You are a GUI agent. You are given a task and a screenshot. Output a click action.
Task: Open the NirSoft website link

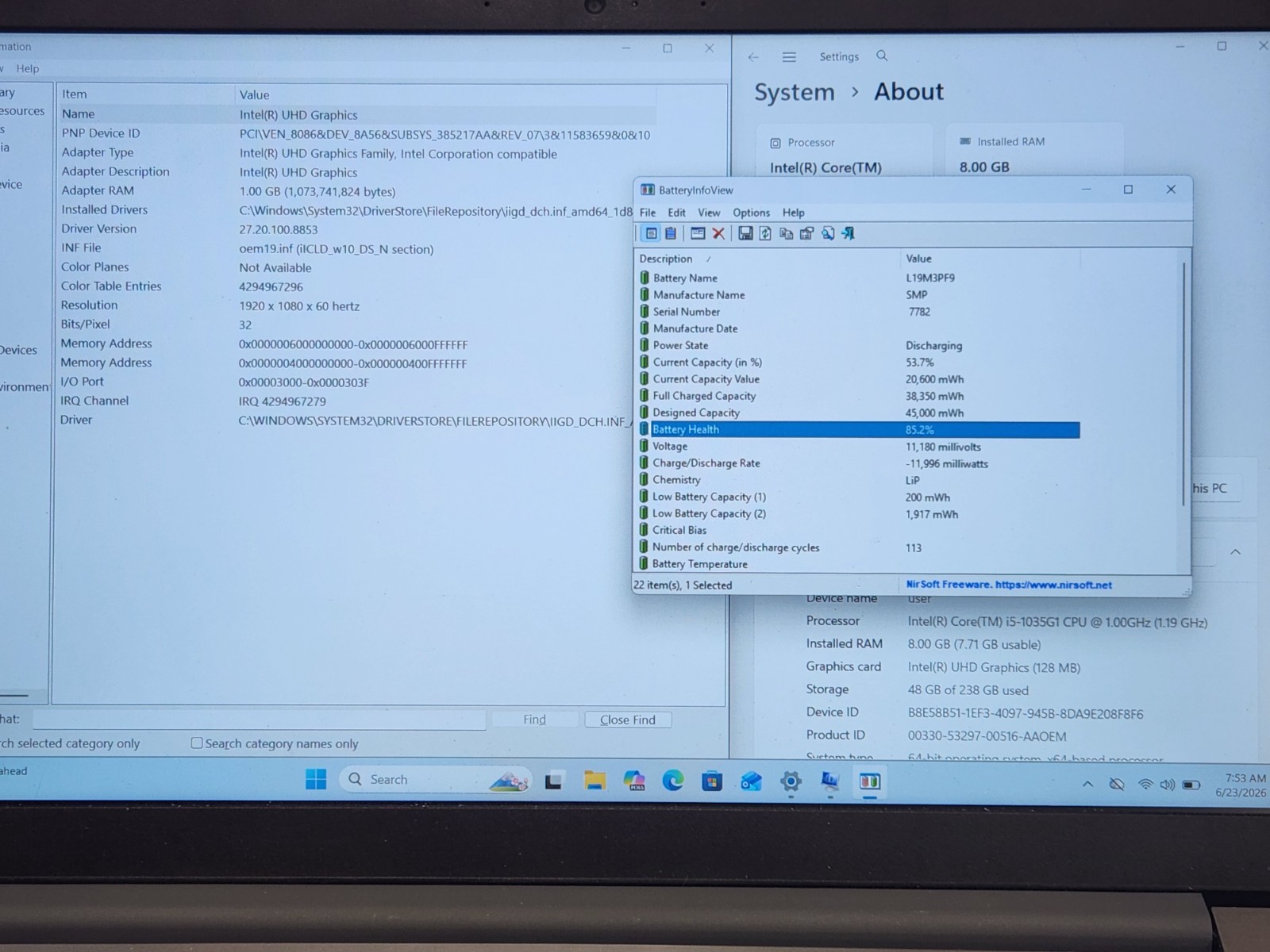(1009, 585)
